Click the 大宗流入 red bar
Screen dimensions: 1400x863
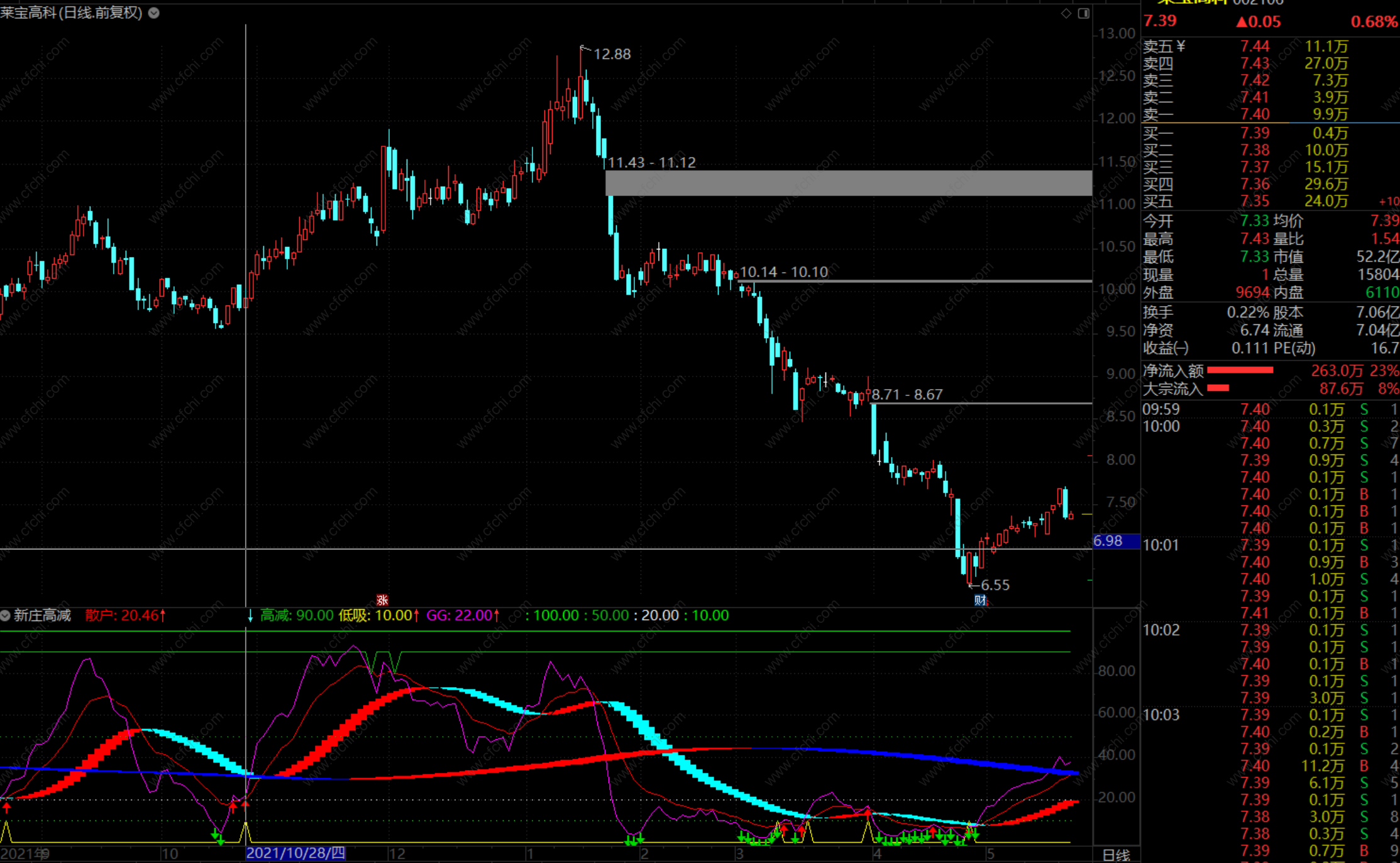(x=1218, y=388)
